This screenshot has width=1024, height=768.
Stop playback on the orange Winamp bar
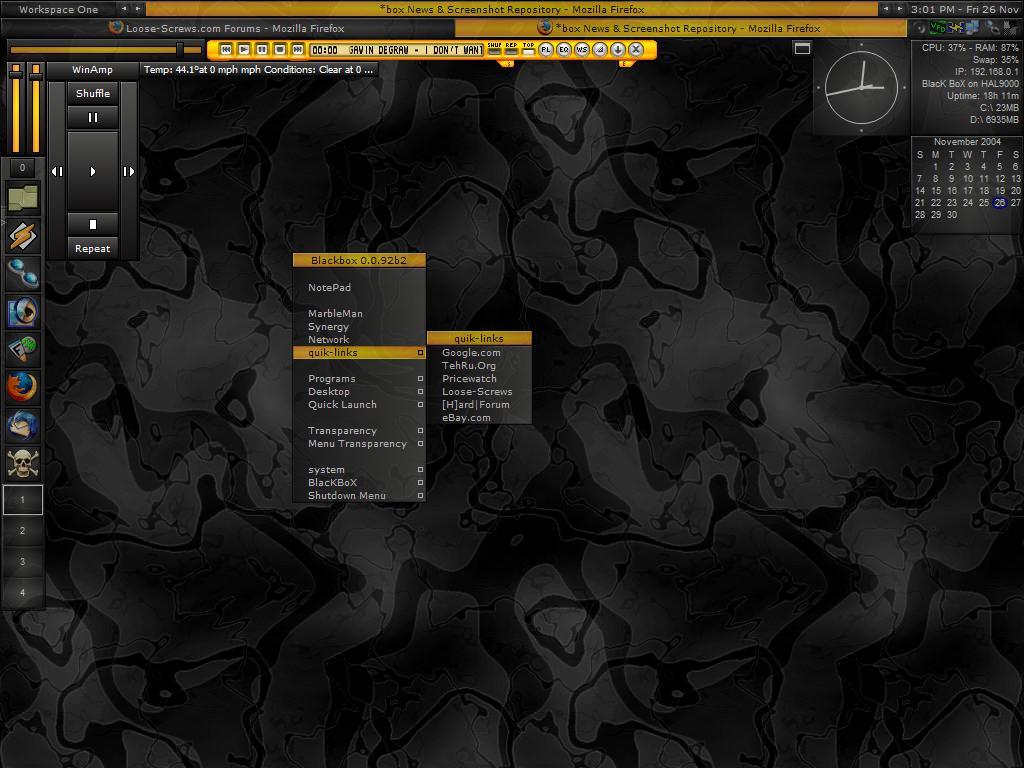point(280,50)
